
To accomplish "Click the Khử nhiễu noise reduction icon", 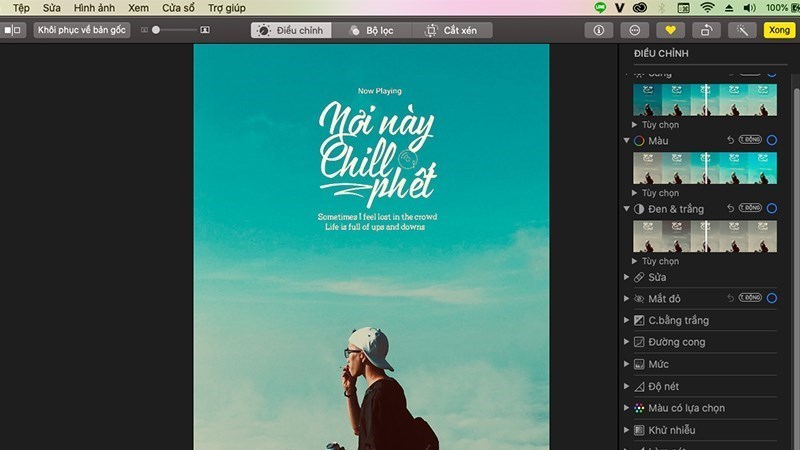I will (639, 430).
